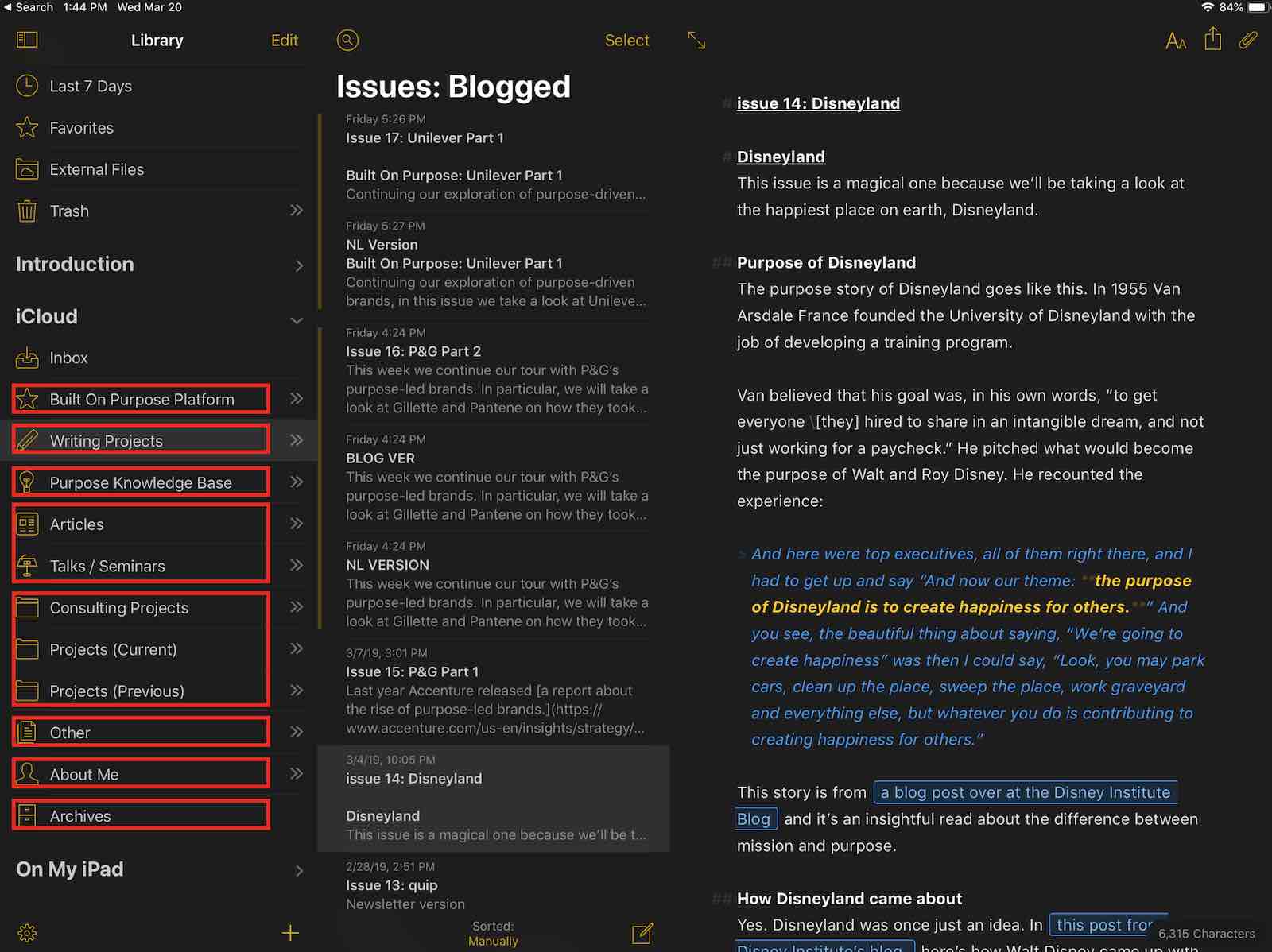Click the Trash bin icon
The image size is (1272, 952).
[x=27, y=211]
